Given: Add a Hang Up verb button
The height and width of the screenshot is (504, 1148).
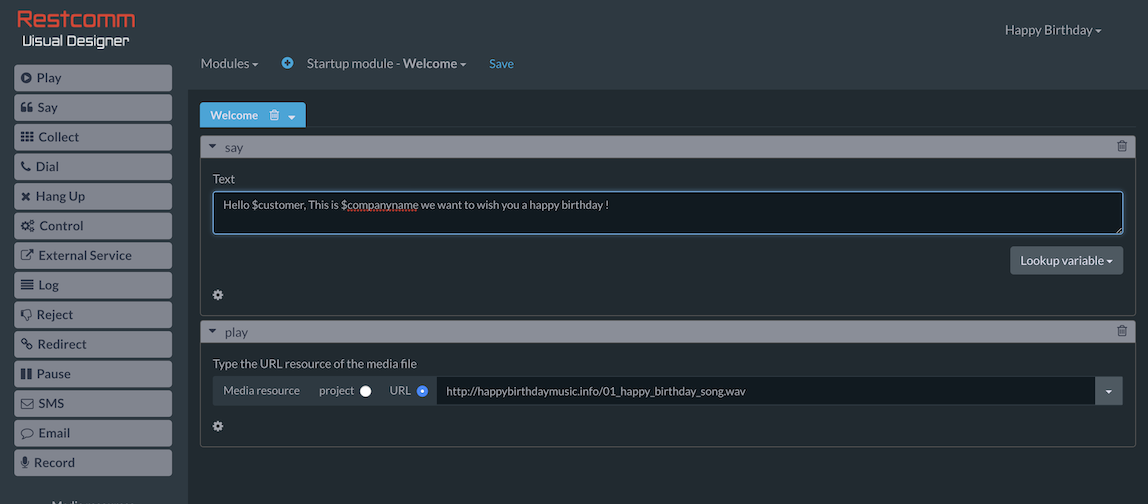Looking at the screenshot, I should pyautogui.click(x=93, y=197).
